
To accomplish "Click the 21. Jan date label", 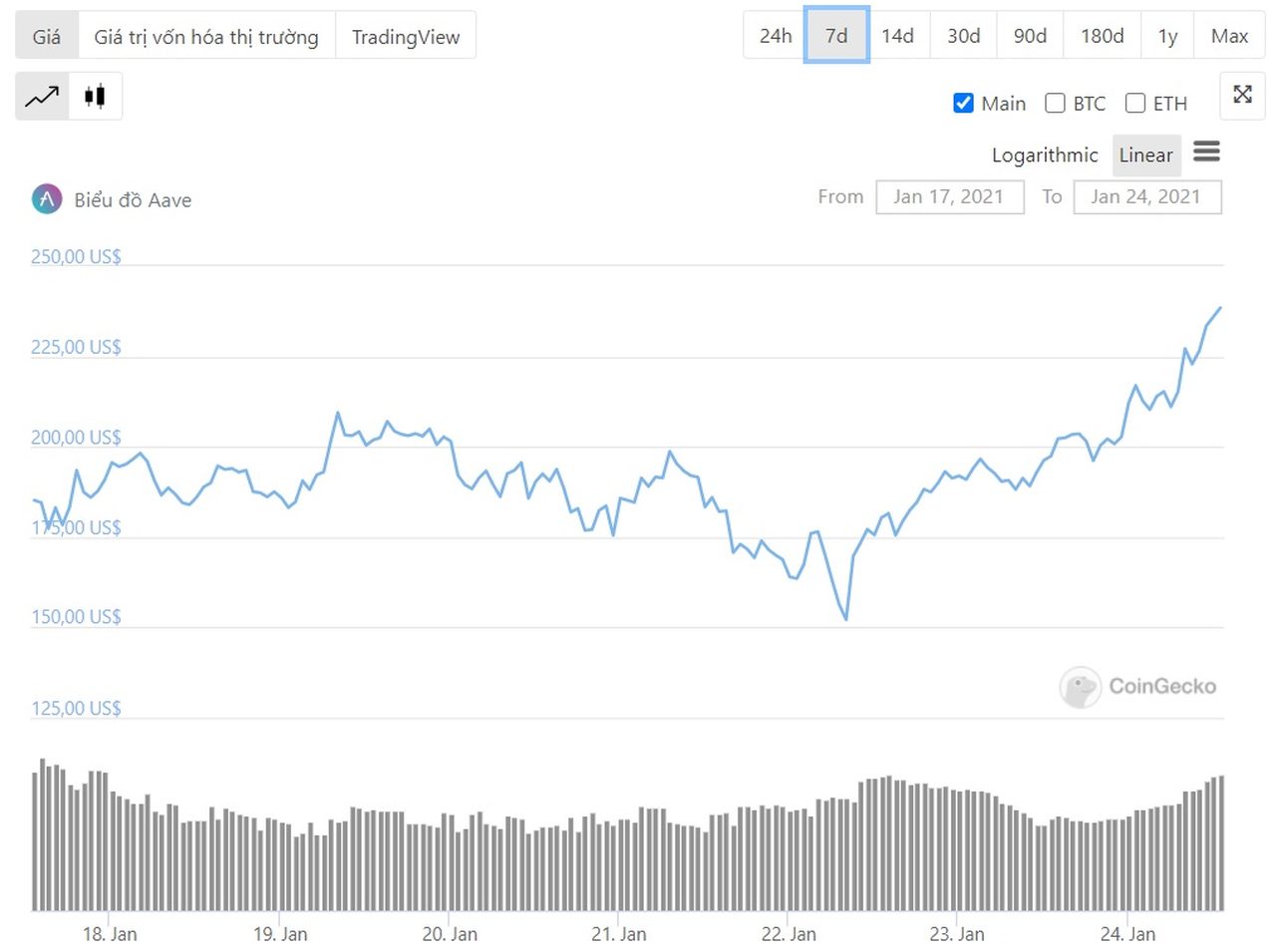I will tap(619, 934).
